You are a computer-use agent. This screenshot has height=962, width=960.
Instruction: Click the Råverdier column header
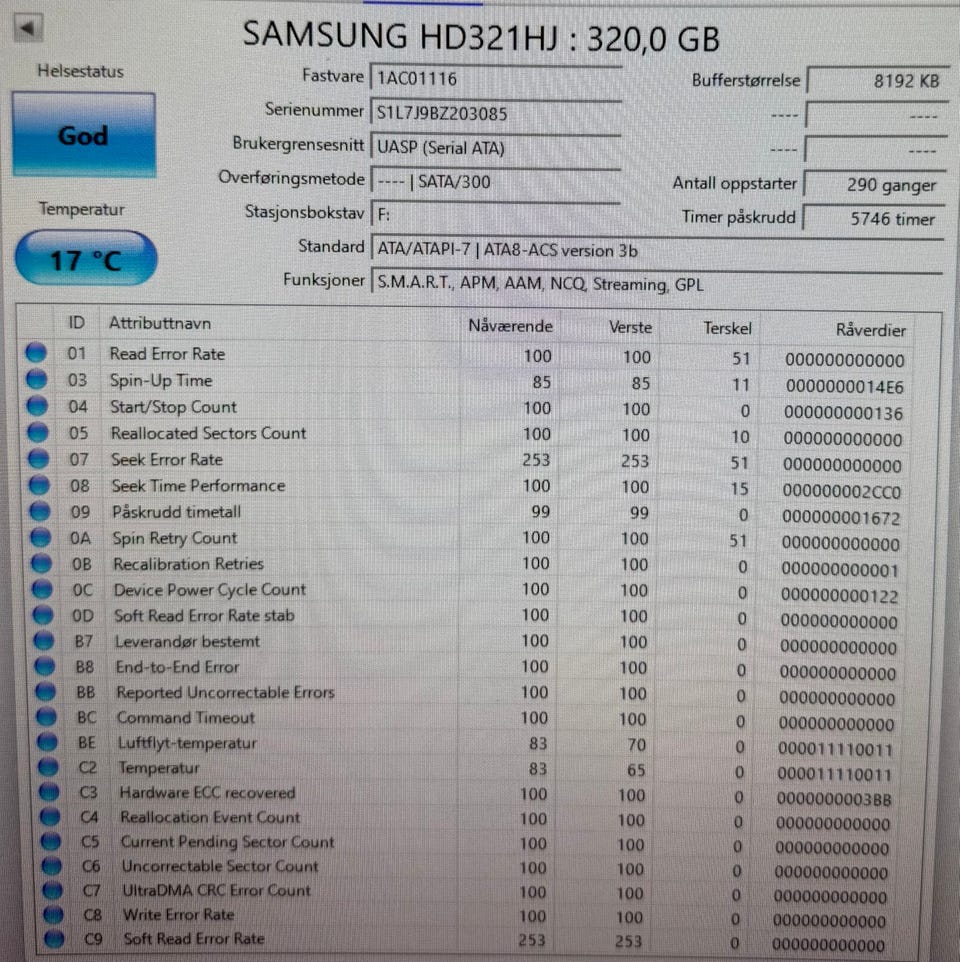(x=870, y=330)
